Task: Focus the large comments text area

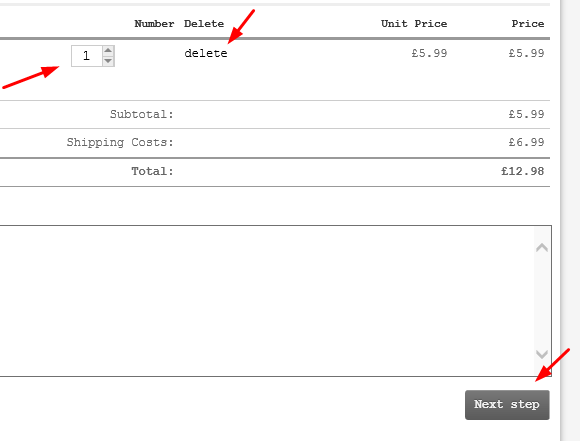Action: click(x=267, y=301)
